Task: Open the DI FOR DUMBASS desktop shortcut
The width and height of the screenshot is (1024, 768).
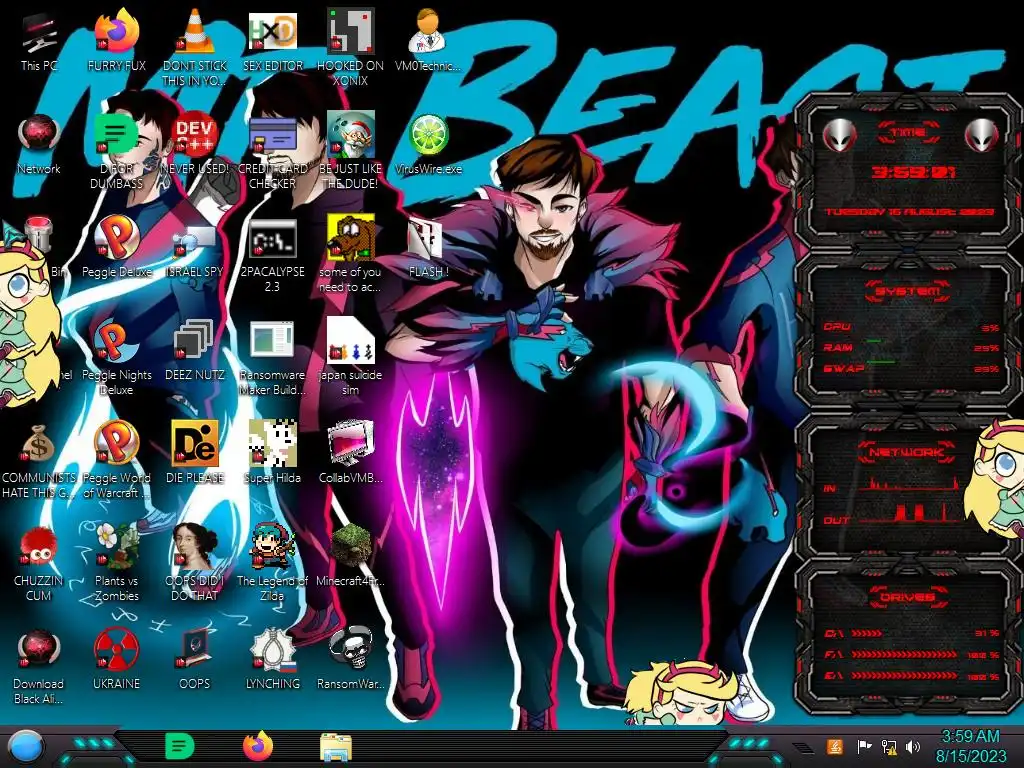Action: pyautogui.click(x=116, y=150)
